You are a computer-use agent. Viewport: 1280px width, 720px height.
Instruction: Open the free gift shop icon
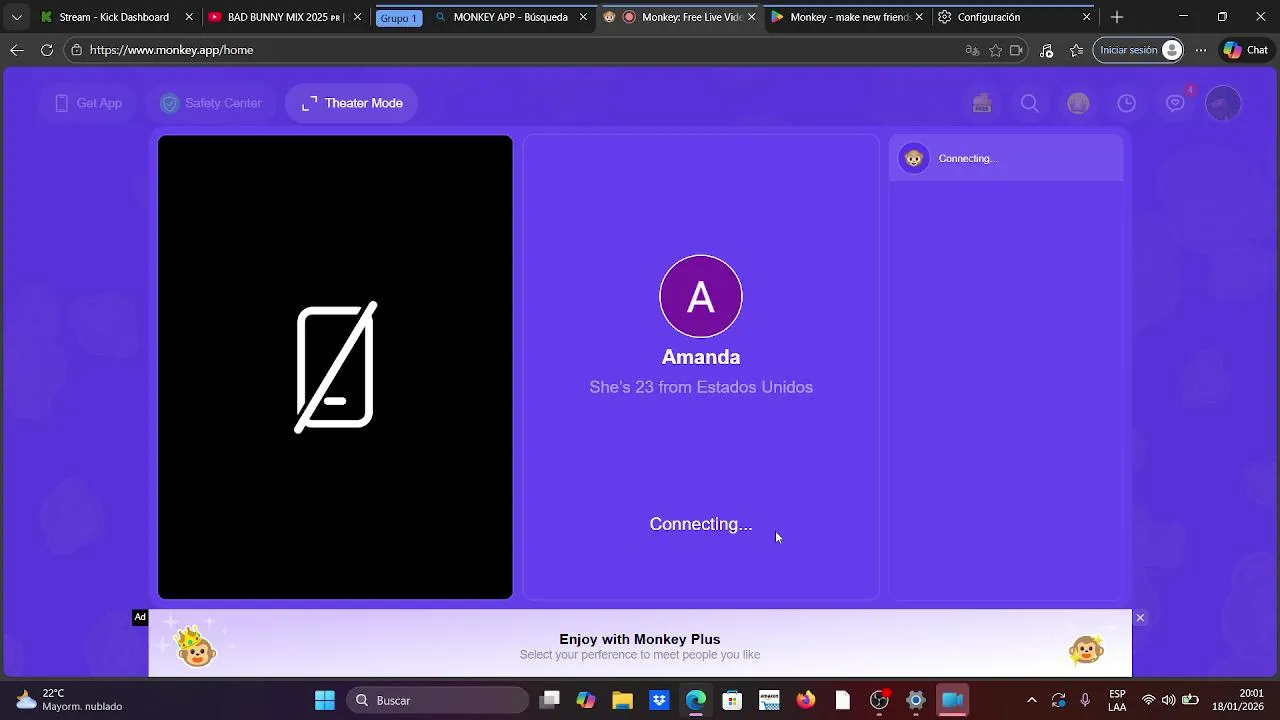tap(982, 103)
